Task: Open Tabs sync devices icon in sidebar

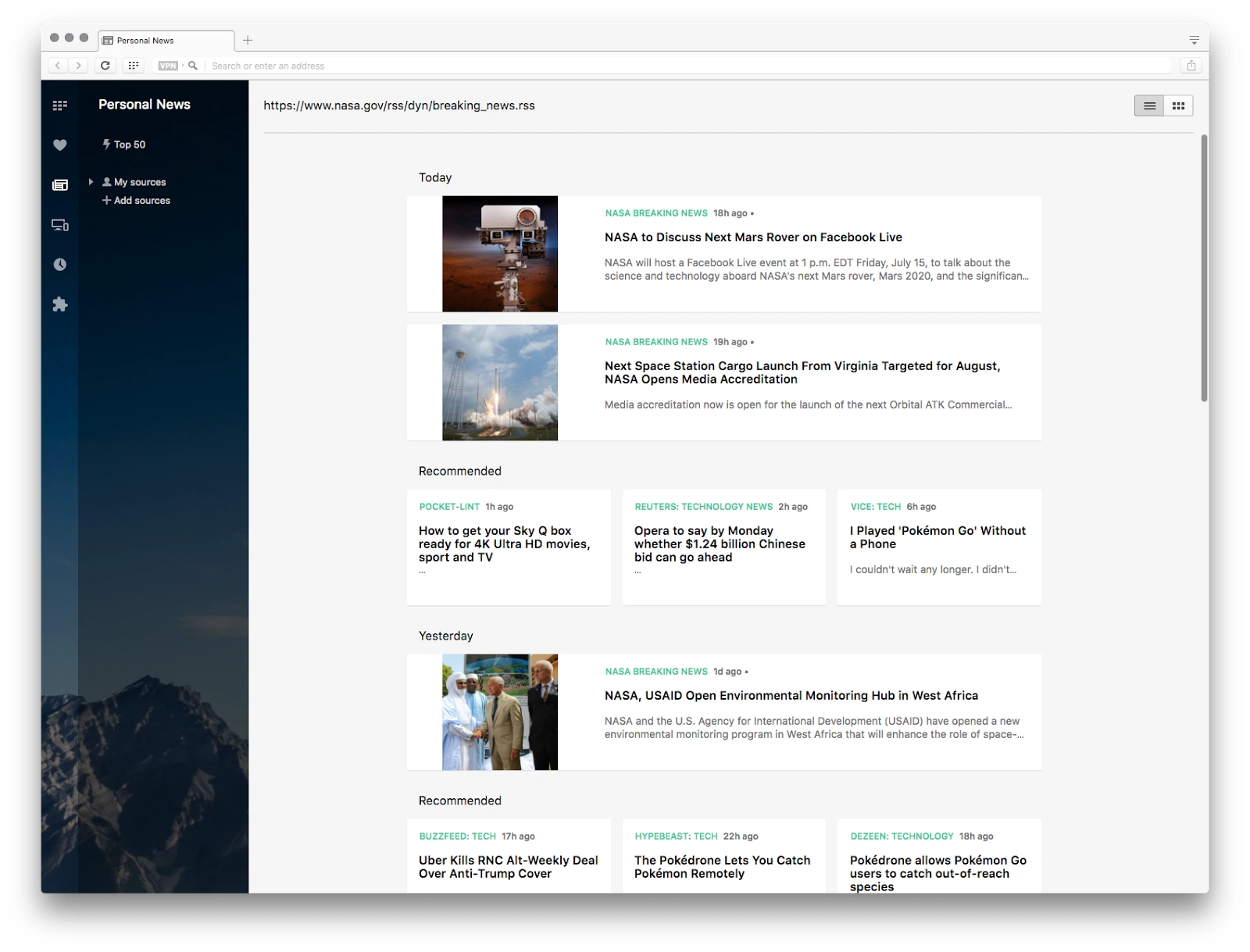Action: pyautogui.click(x=59, y=225)
